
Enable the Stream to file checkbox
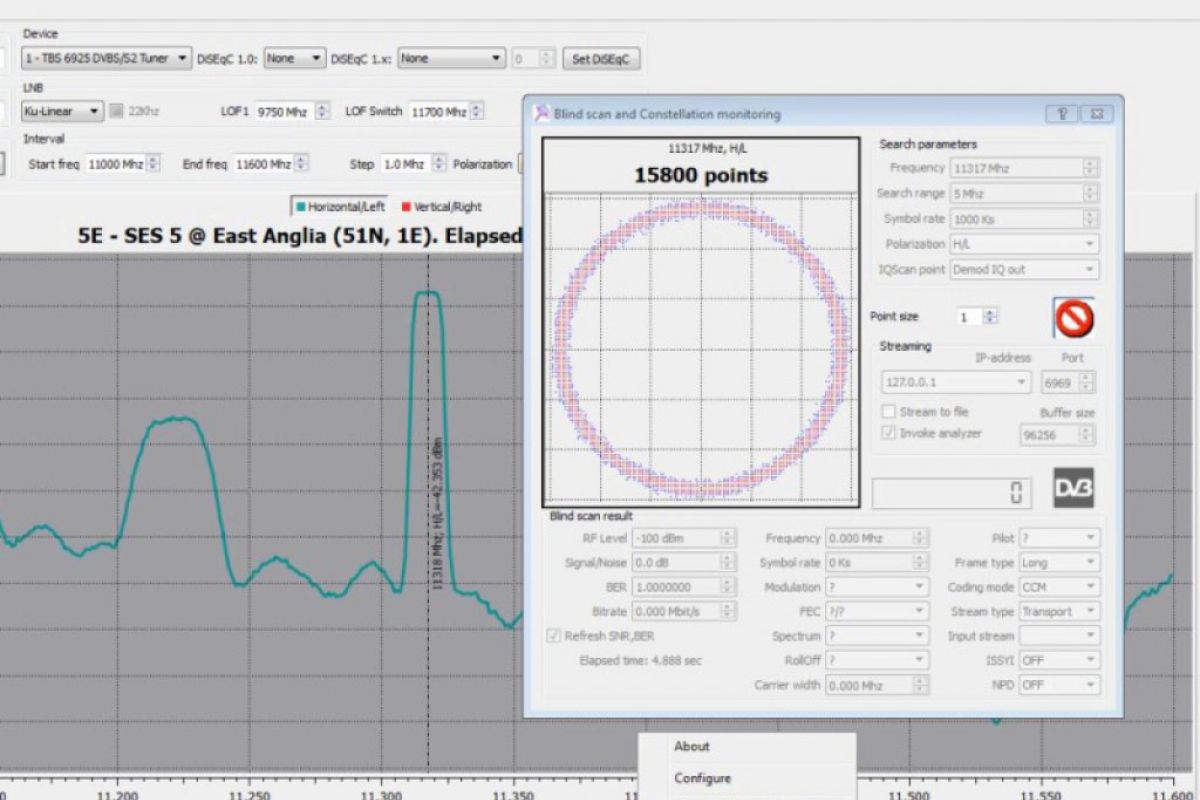point(888,412)
